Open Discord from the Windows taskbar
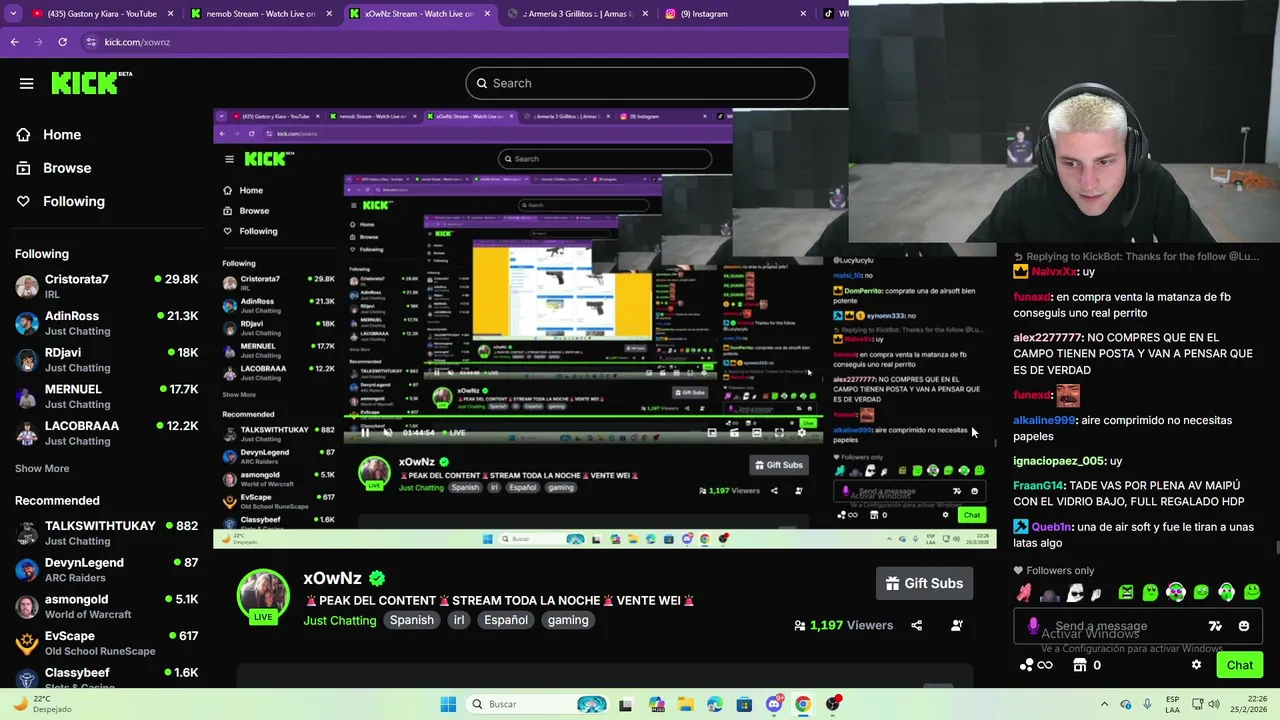 pos(774,704)
